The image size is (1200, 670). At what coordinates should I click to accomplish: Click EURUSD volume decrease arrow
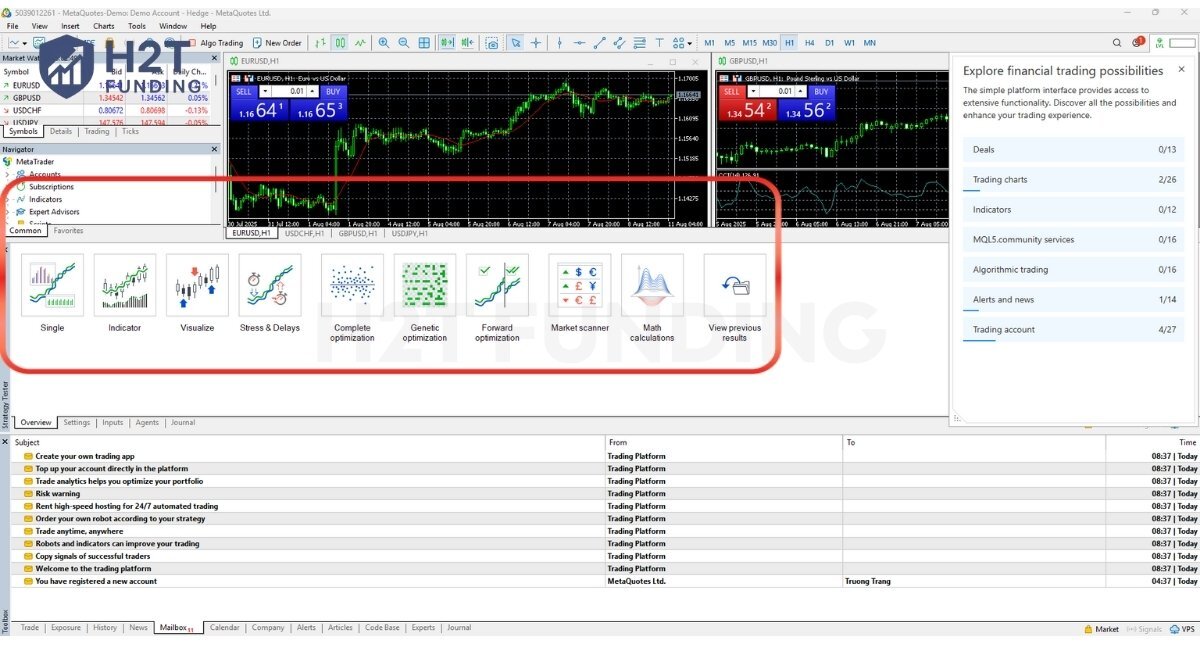pyautogui.click(x=265, y=92)
